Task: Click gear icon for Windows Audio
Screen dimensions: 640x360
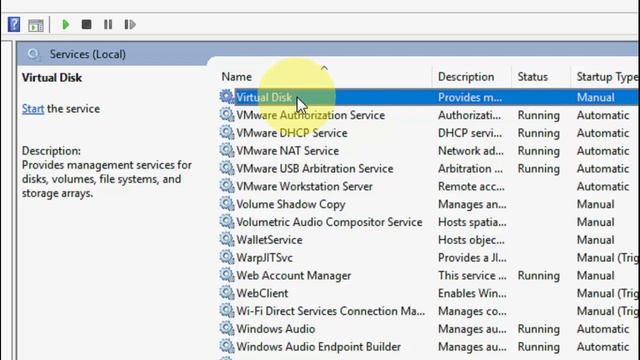Action: click(x=227, y=329)
